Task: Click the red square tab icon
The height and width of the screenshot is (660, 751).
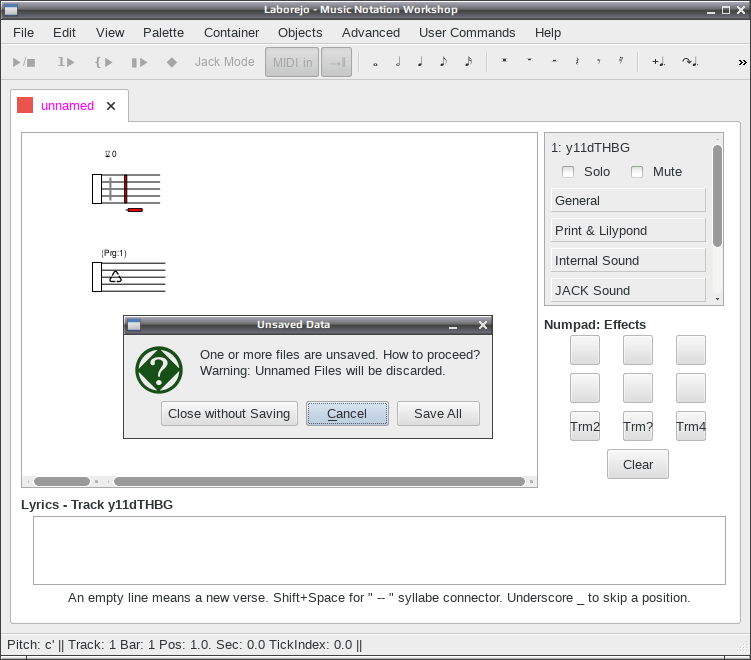Action: click(25, 105)
